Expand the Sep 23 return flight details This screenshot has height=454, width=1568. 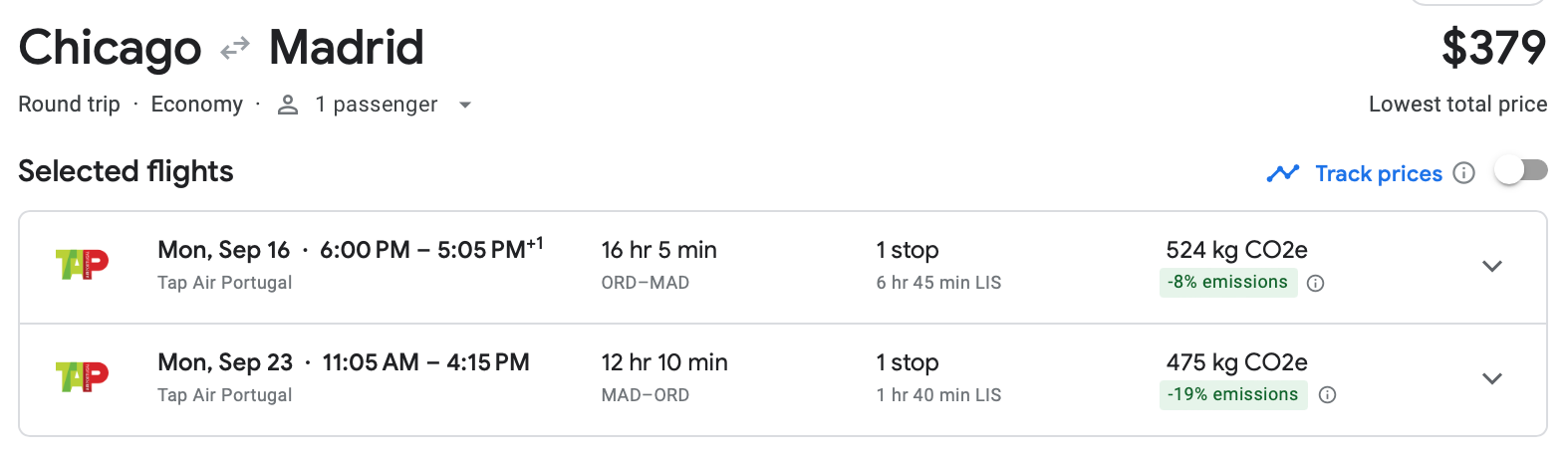(1491, 378)
